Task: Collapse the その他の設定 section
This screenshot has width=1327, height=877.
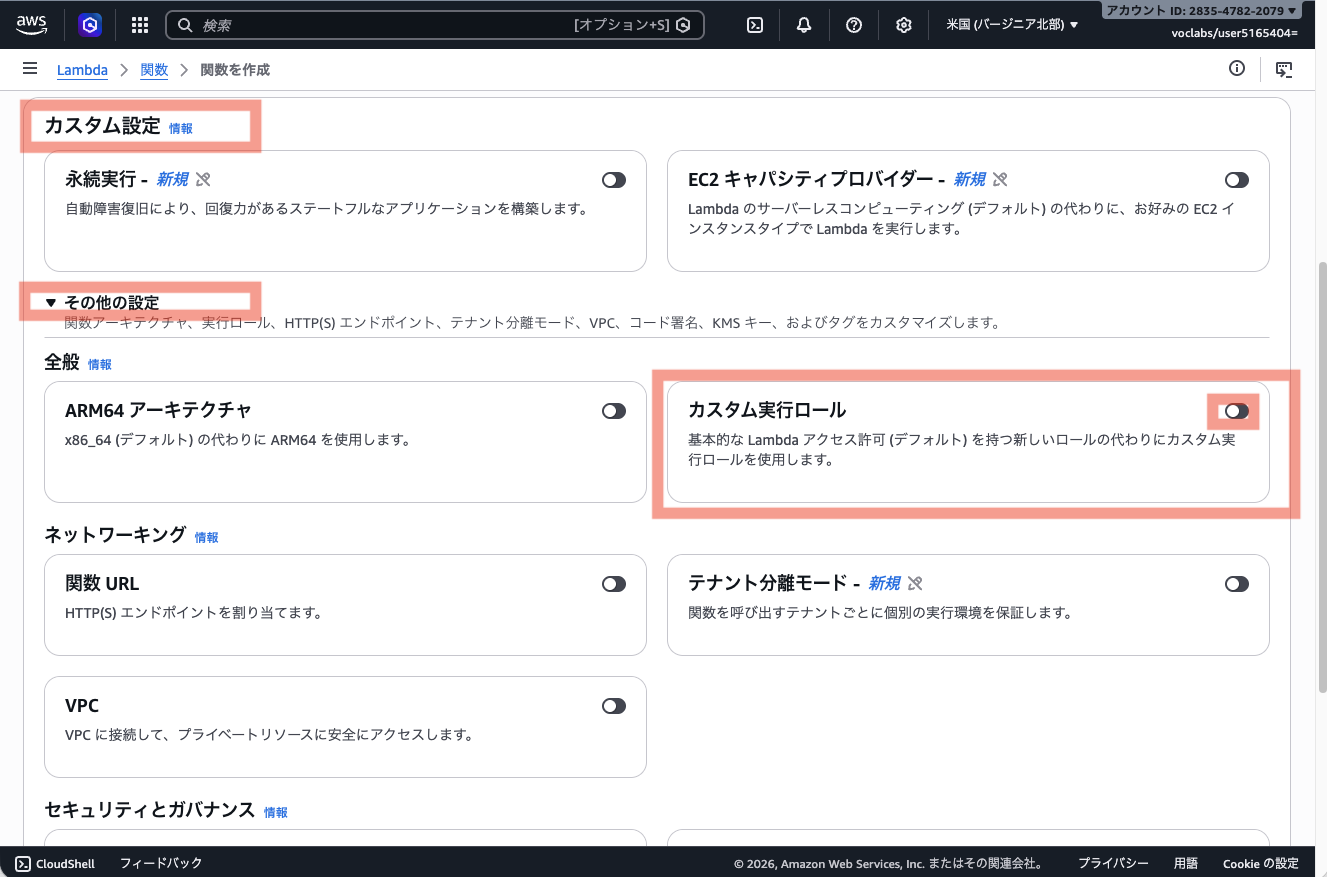Action: [102, 302]
